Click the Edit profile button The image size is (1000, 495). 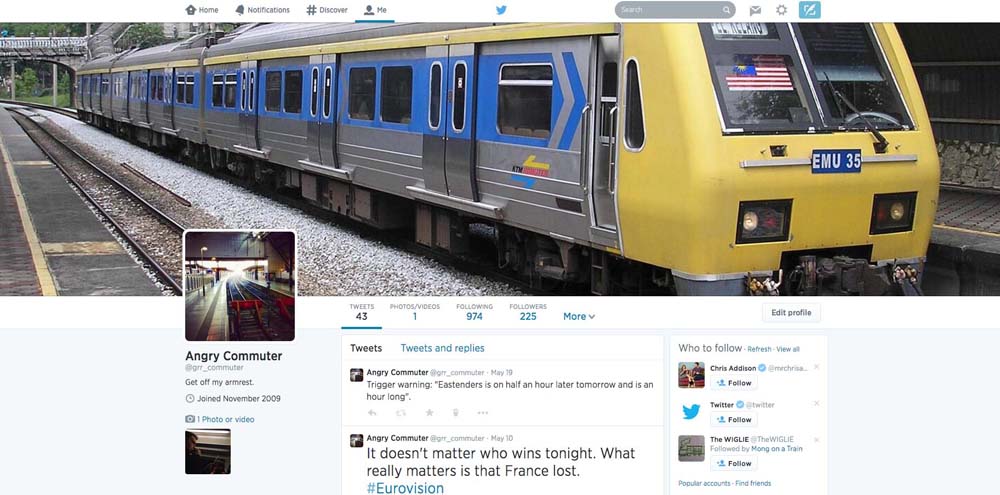pyautogui.click(x=791, y=313)
